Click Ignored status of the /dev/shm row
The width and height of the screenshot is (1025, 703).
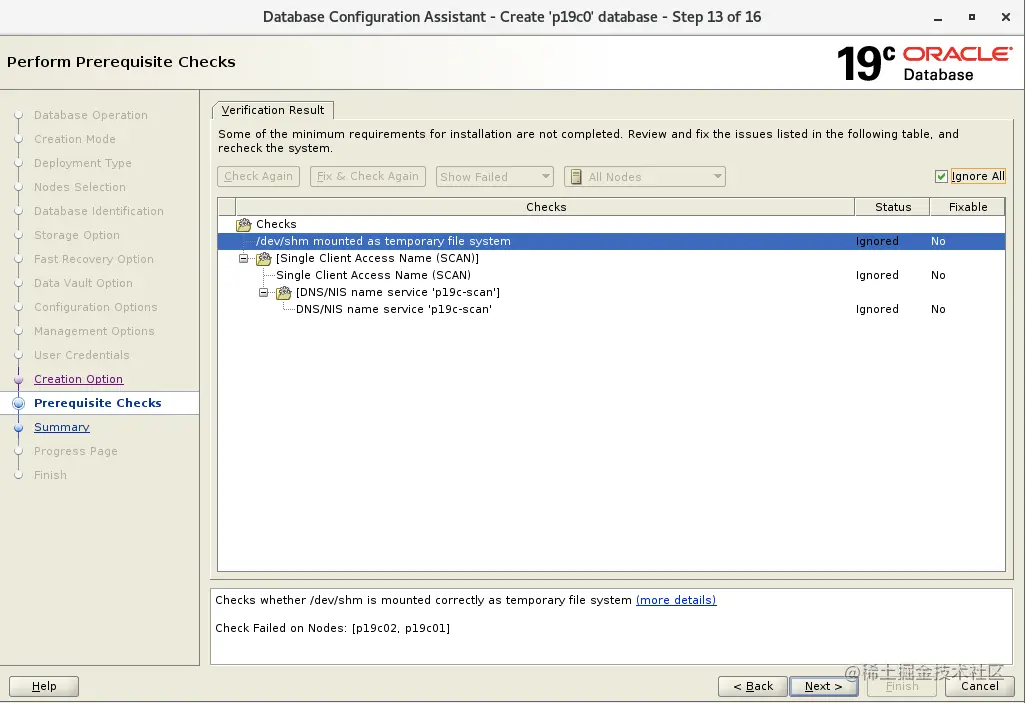pos(877,241)
